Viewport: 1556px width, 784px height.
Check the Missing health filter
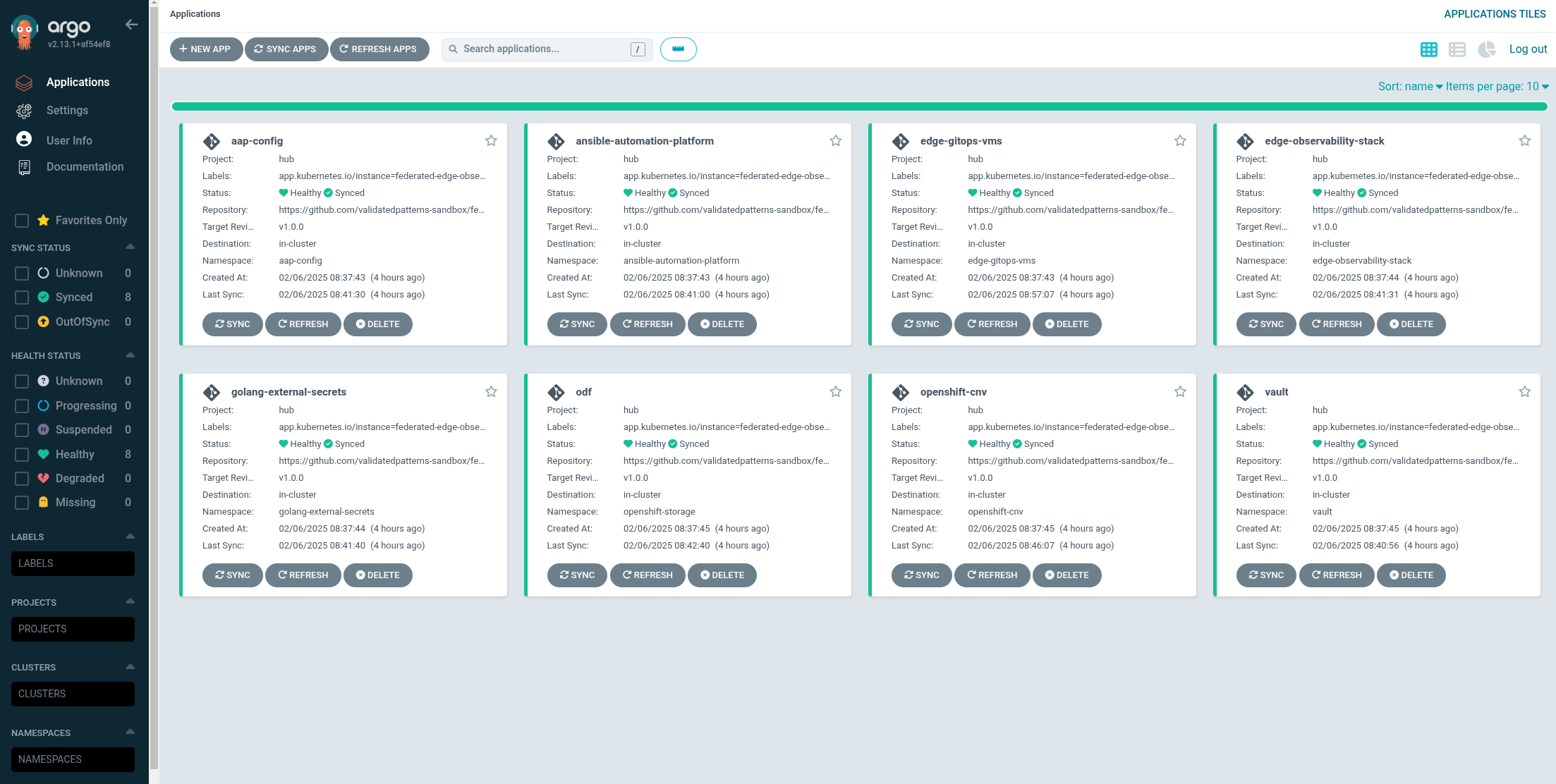click(22, 503)
